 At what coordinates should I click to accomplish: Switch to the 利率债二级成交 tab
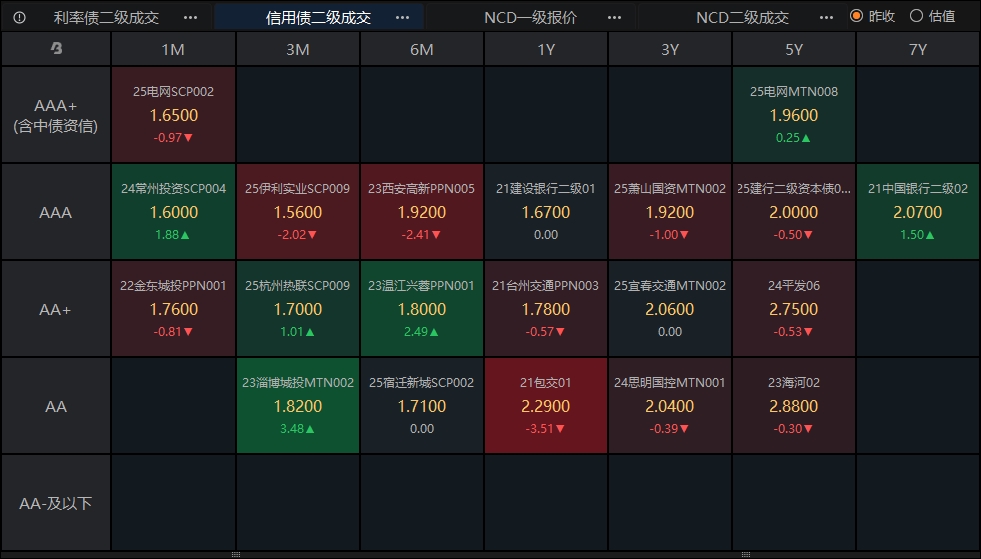pos(106,18)
